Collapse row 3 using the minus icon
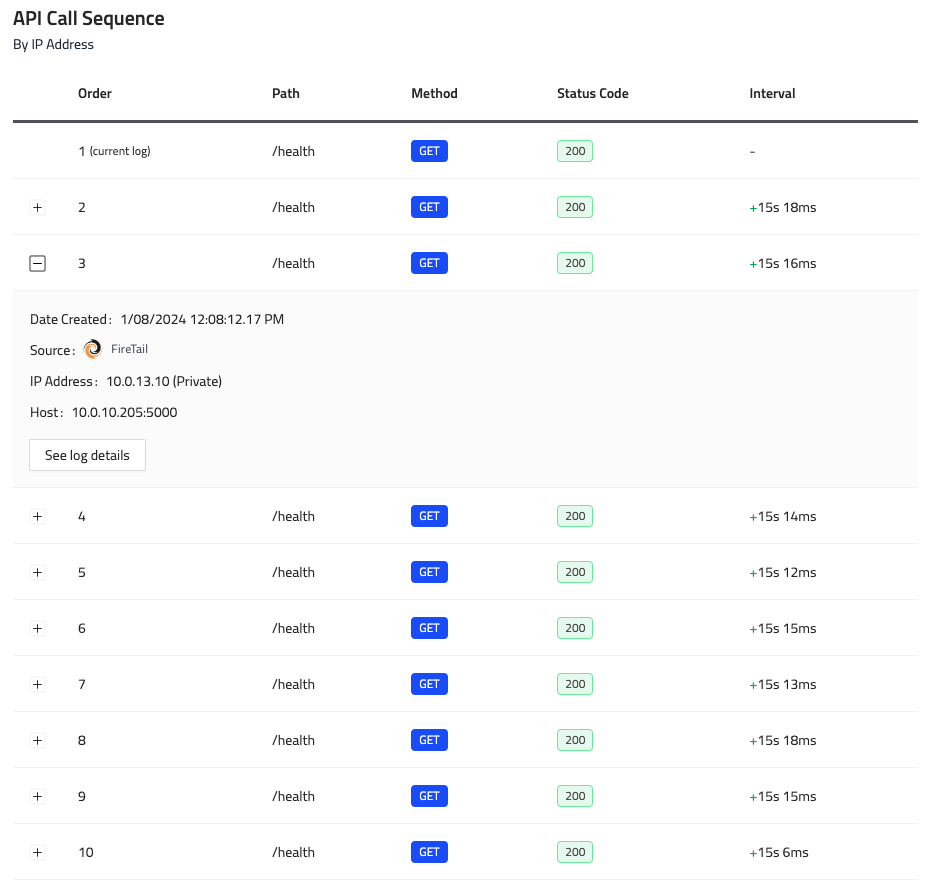This screenshot has height=896, width=941. click(x=38, y=263)
